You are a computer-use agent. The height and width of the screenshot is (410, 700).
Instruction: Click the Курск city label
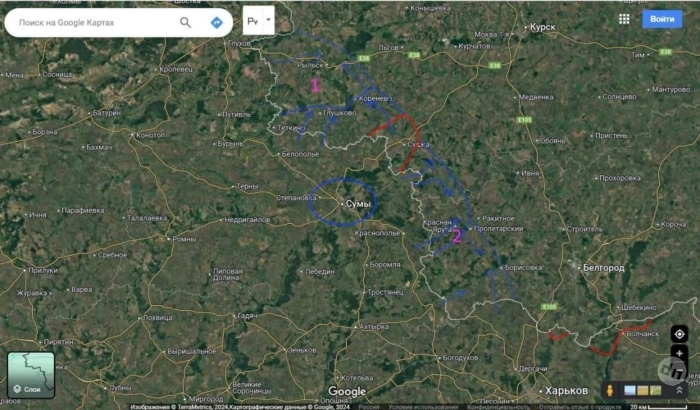pyautogui.click(x=543, y=27)
